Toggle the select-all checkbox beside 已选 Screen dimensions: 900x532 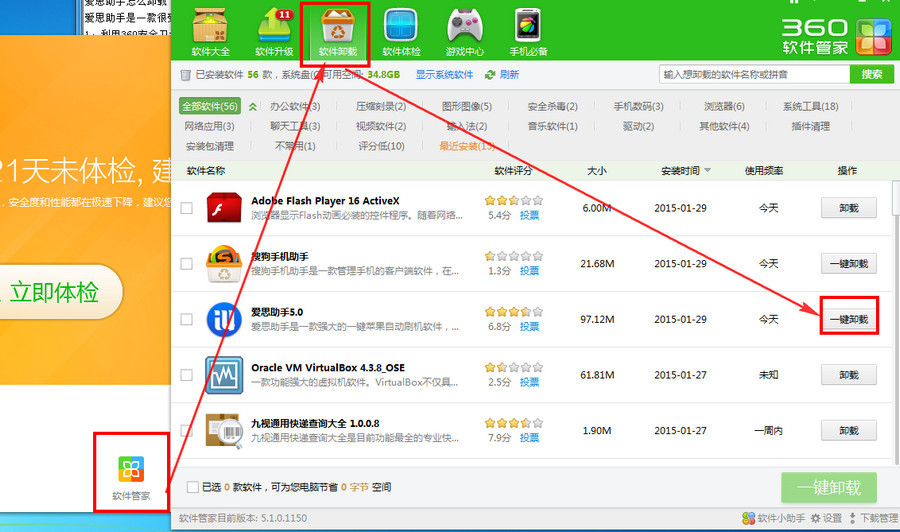pyautogui.click(x=193, y=487)
